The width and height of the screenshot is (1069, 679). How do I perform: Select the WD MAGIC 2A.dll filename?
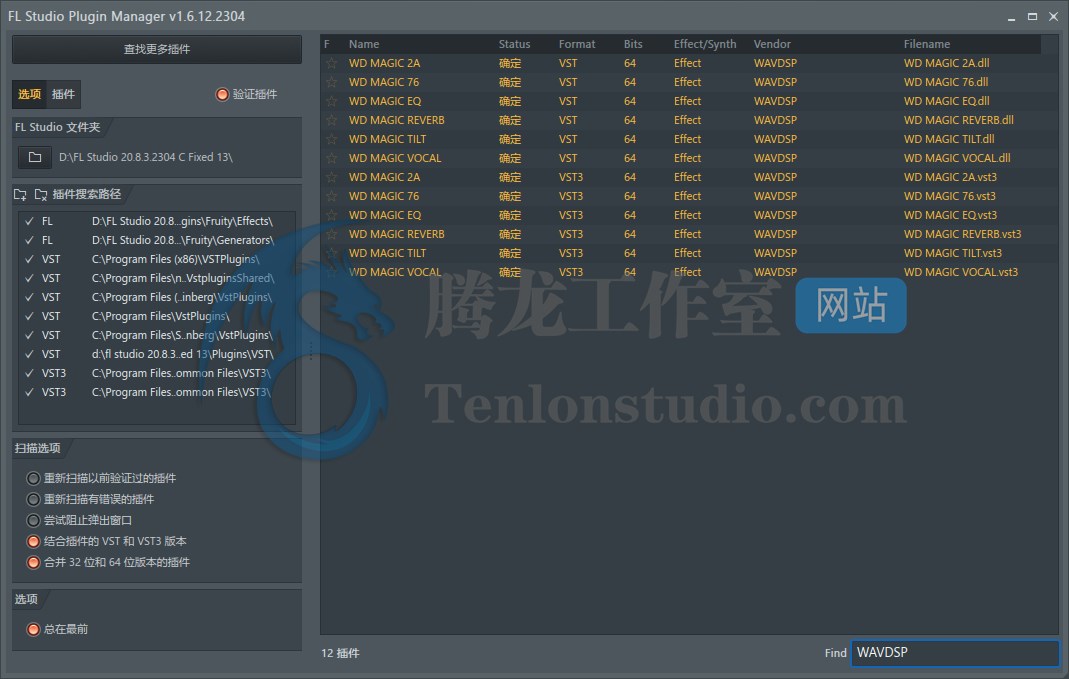(946, 63)
